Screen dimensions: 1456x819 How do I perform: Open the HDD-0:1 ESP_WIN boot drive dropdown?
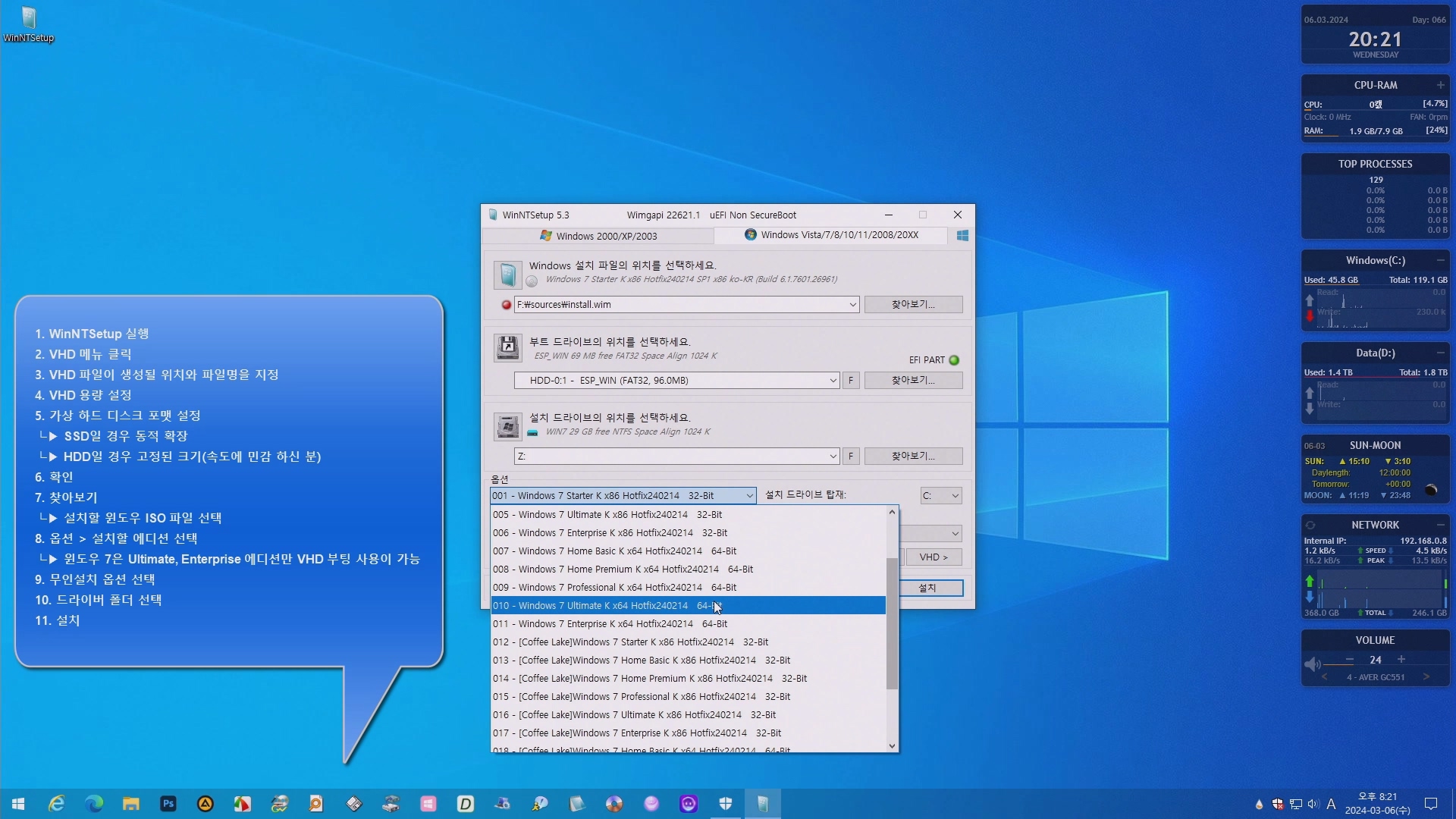pyautogui.click(x=833, y=381)
